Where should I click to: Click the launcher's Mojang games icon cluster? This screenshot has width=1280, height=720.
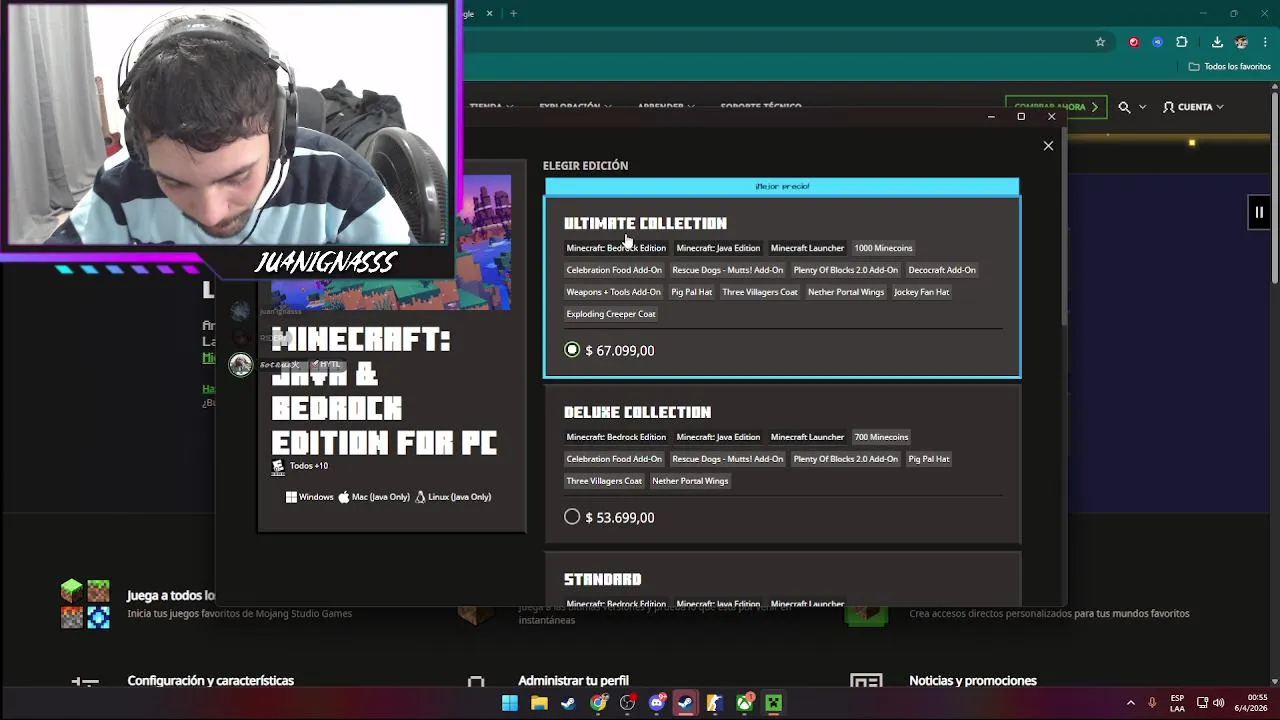coord(85,604)
